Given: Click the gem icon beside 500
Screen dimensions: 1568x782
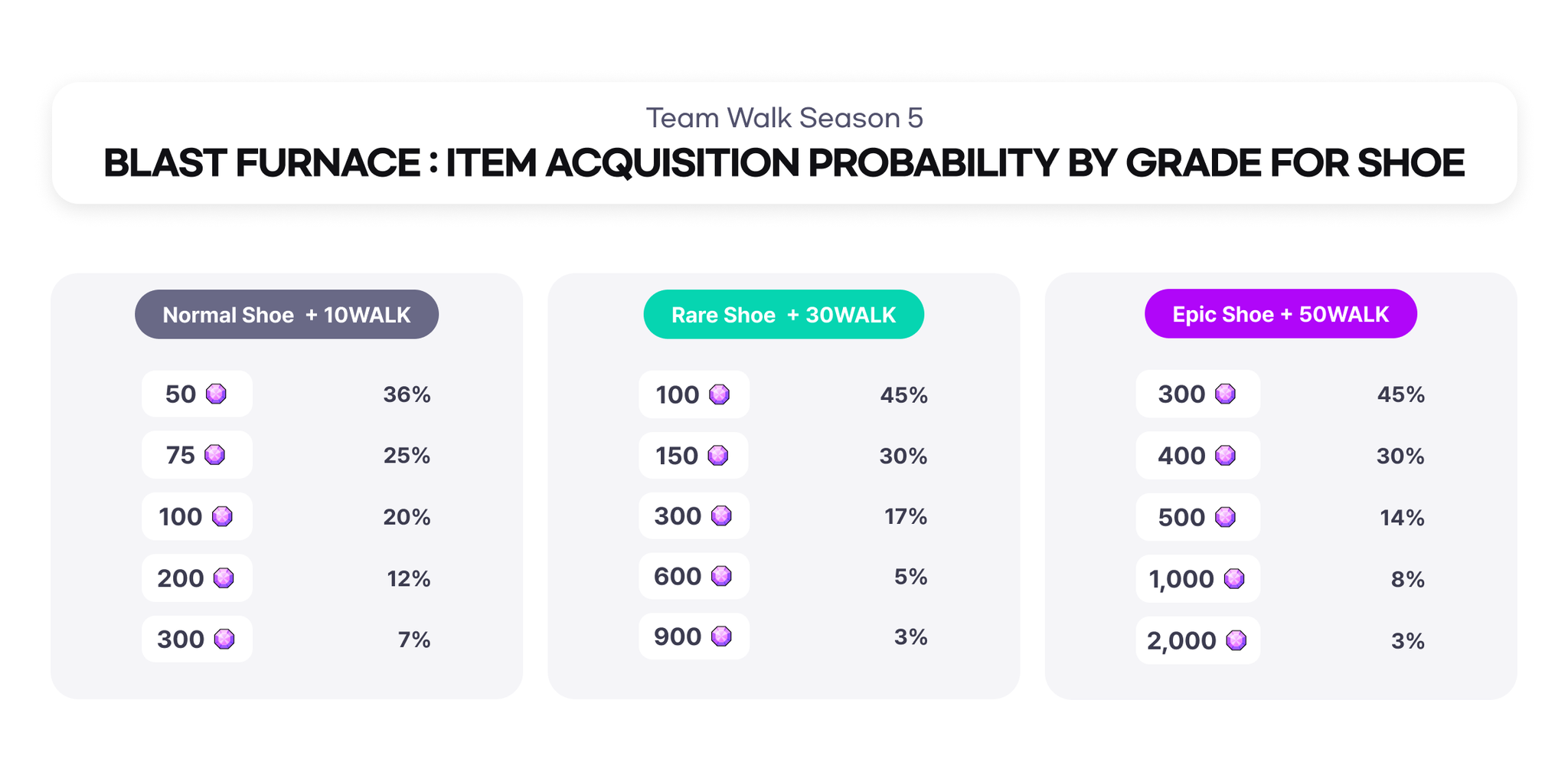Looking at the screenshot, I should pos(1226,517).
